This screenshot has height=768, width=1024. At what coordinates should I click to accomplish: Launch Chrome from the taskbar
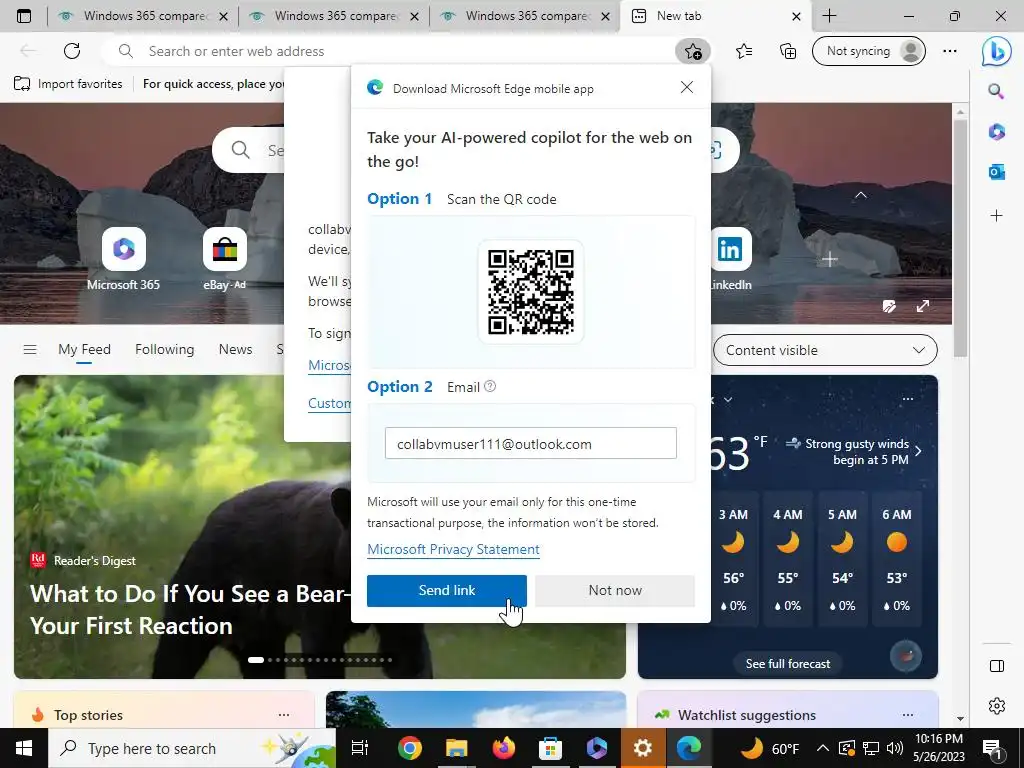[410, 748]
